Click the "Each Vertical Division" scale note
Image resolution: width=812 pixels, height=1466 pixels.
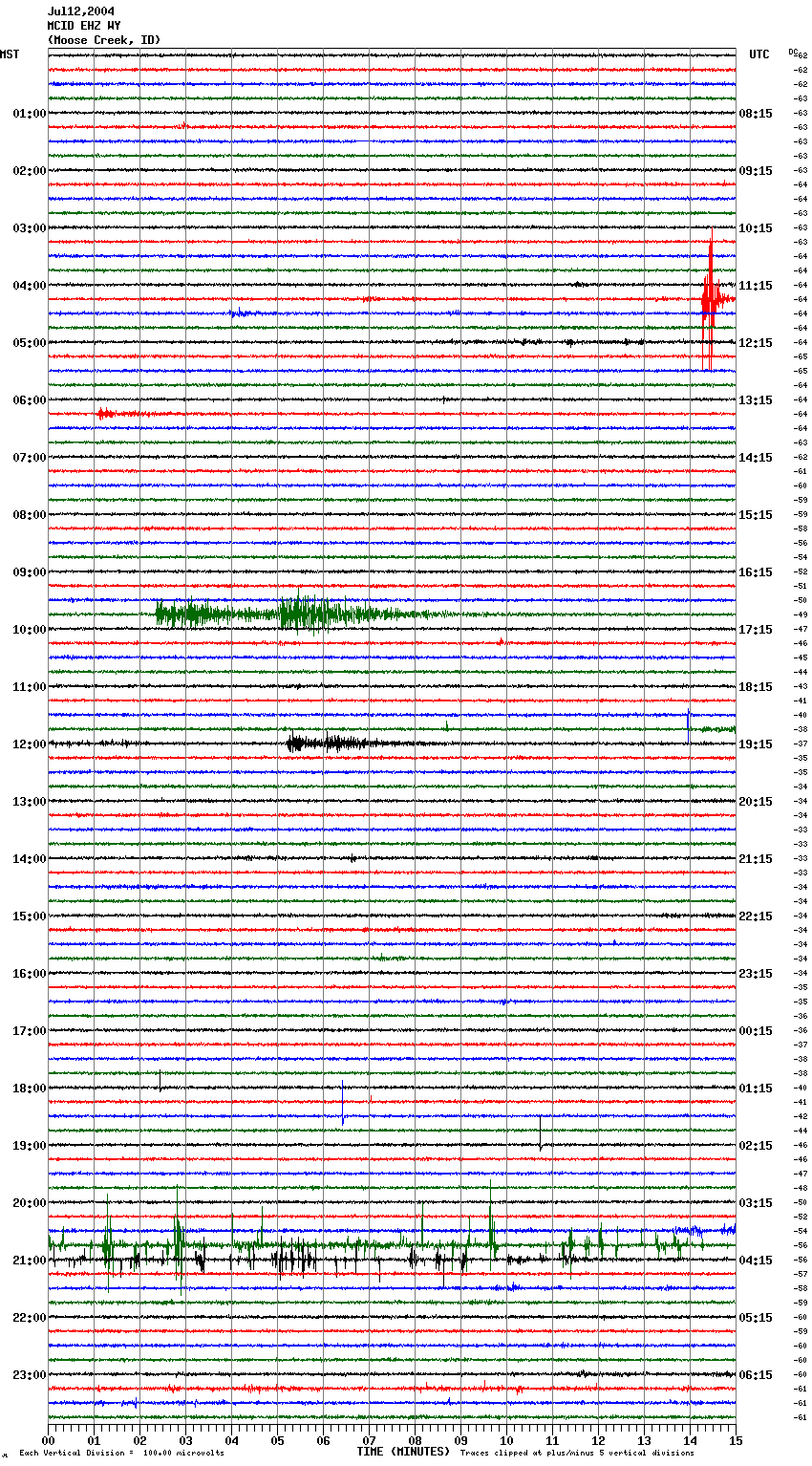click(121, 1453)
